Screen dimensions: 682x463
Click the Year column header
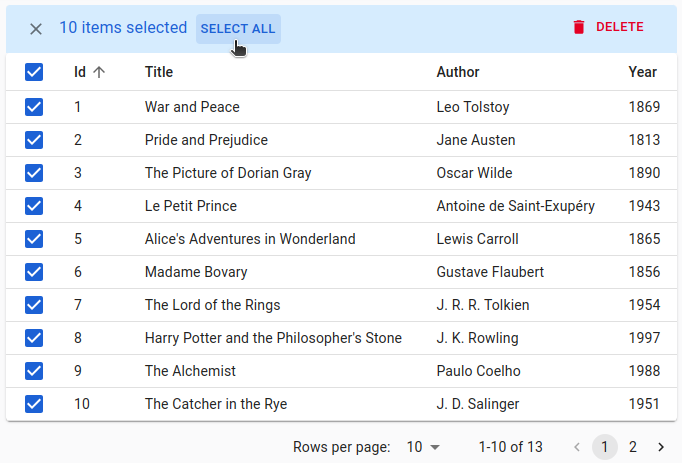(x=642, y=72)
